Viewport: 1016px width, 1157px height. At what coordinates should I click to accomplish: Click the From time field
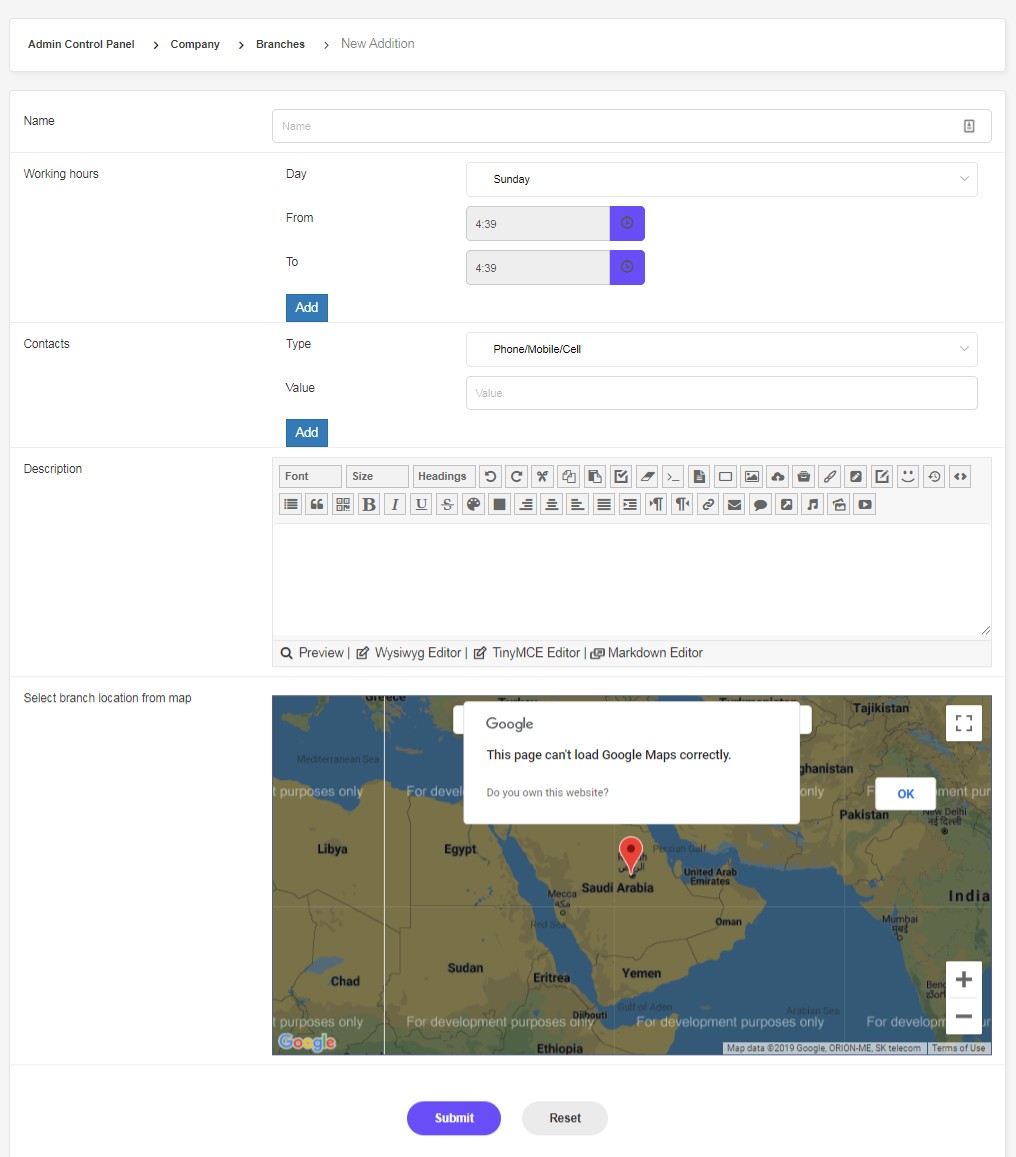538,224
